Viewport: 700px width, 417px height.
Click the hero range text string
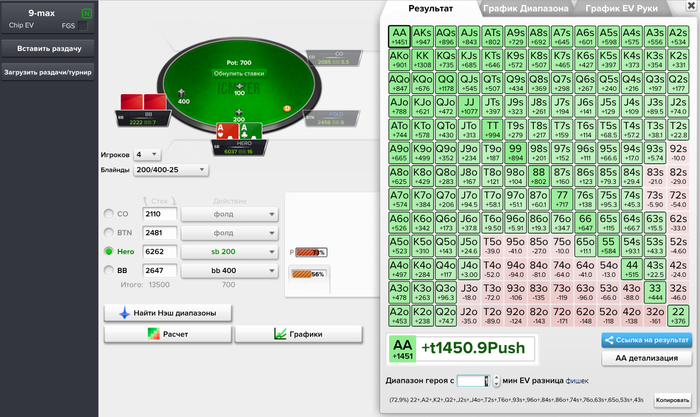pyautogui.click(x=516, y=400)
